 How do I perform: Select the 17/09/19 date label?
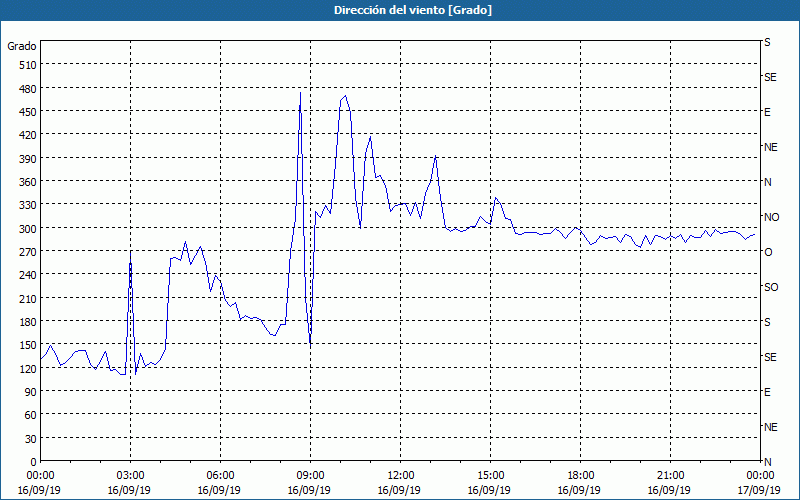(760, 490)
